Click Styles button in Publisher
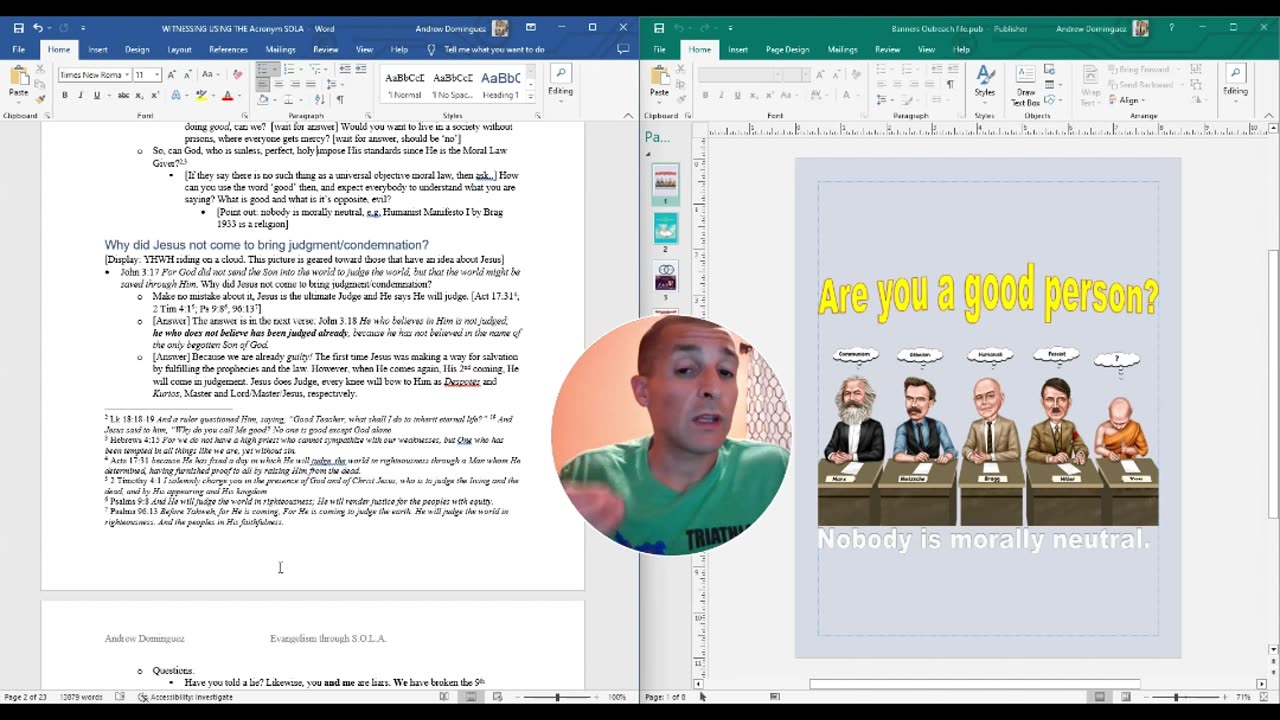Image resolution: width=1280 pixels, height=720 pixels. coord(984,82)
